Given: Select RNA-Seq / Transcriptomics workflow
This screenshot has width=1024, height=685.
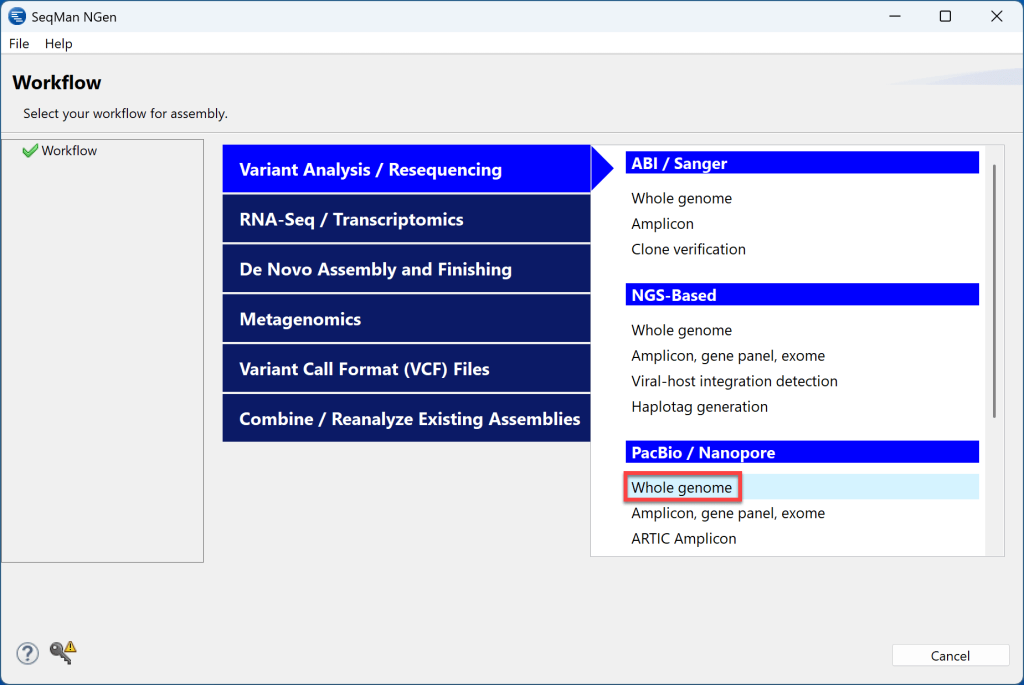Looking at the screenshot, I should click(x=406, y=219).
